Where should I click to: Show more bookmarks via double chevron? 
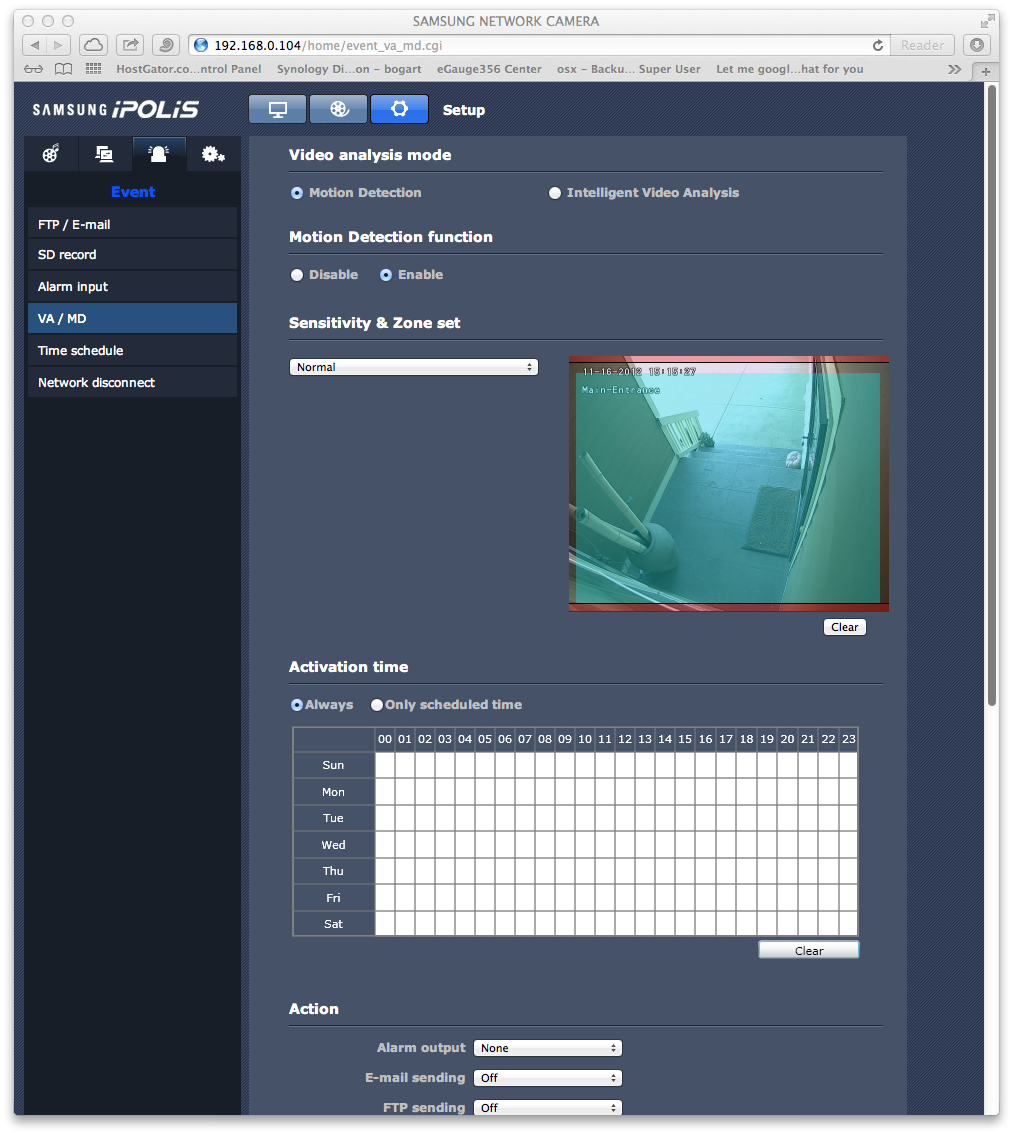point(954,69)
